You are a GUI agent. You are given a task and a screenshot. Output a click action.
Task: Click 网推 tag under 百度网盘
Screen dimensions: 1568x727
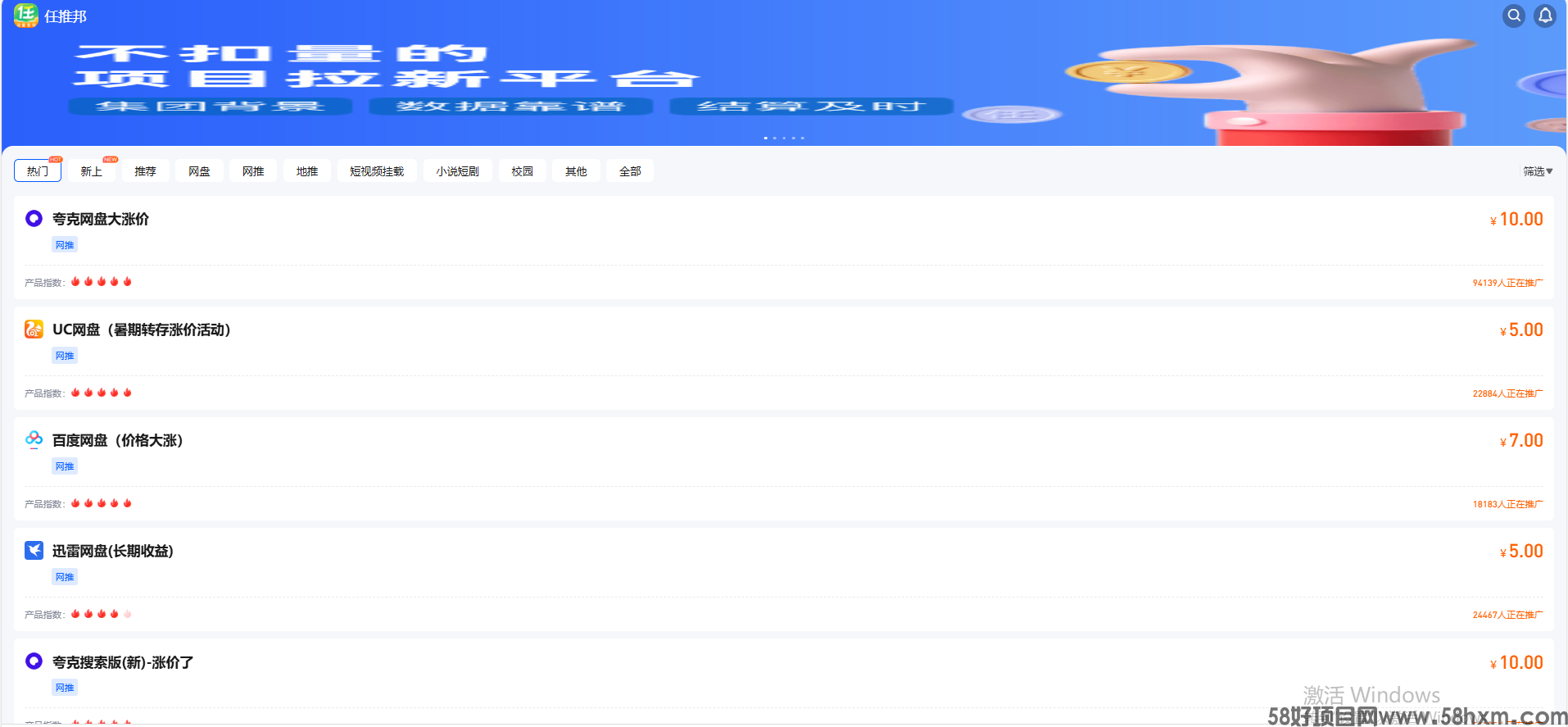pos(65,466)
